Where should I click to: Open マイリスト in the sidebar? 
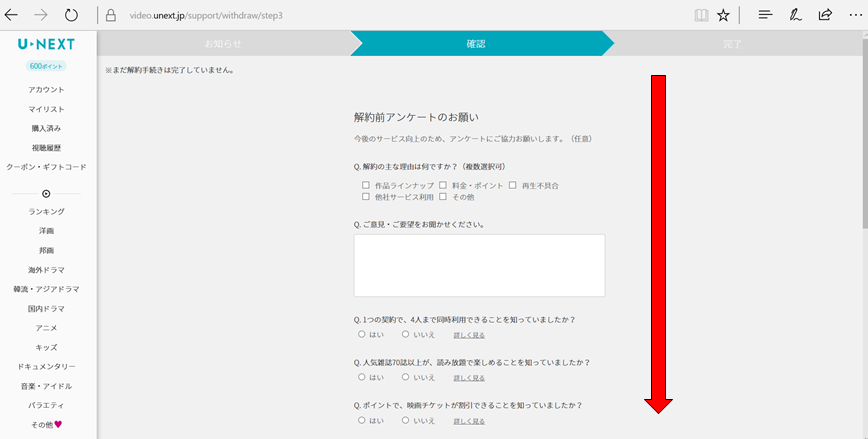[x=46, y=109]
